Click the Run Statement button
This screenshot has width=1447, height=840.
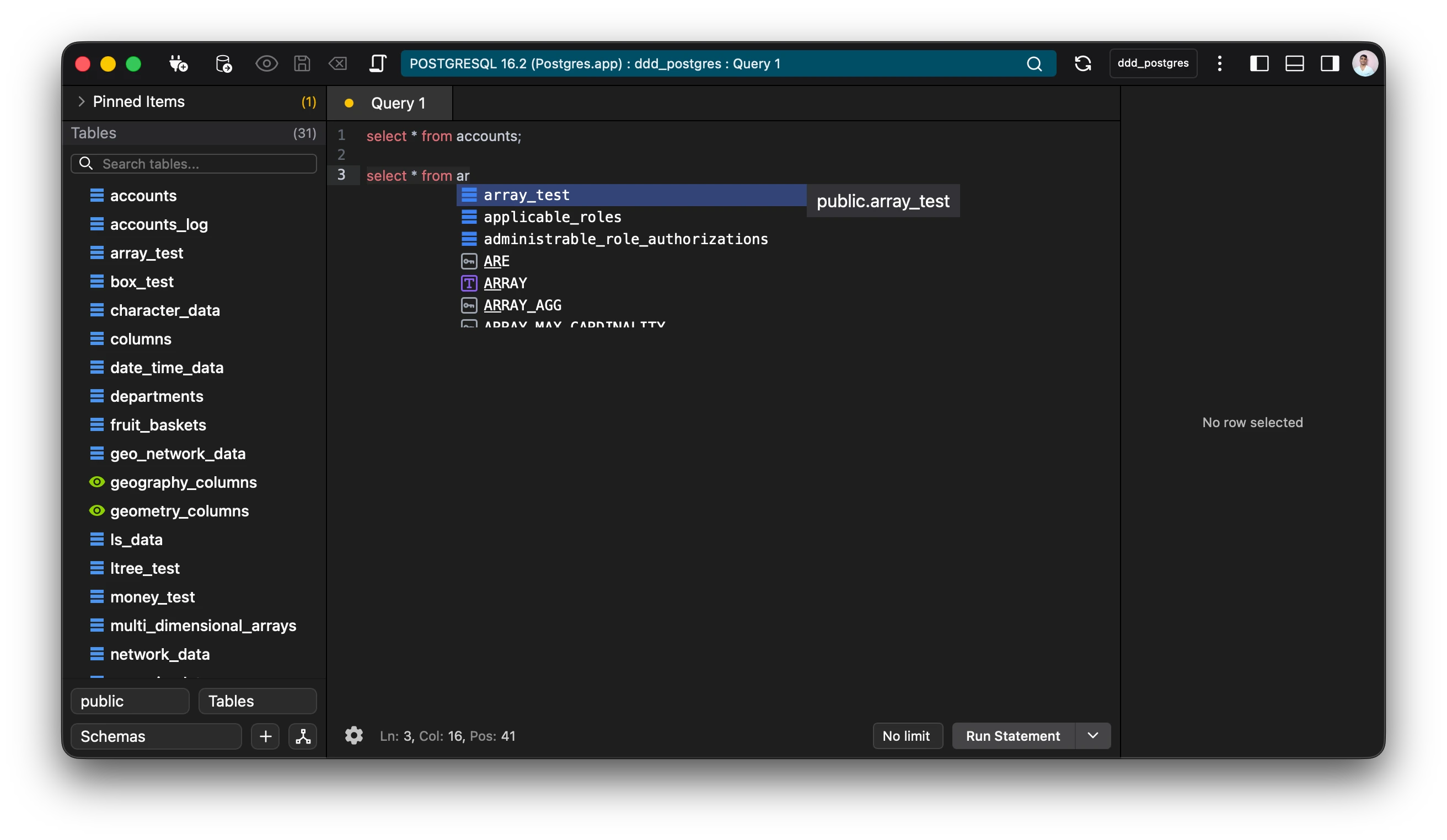pyautogui.click(x=1013, y=736)
